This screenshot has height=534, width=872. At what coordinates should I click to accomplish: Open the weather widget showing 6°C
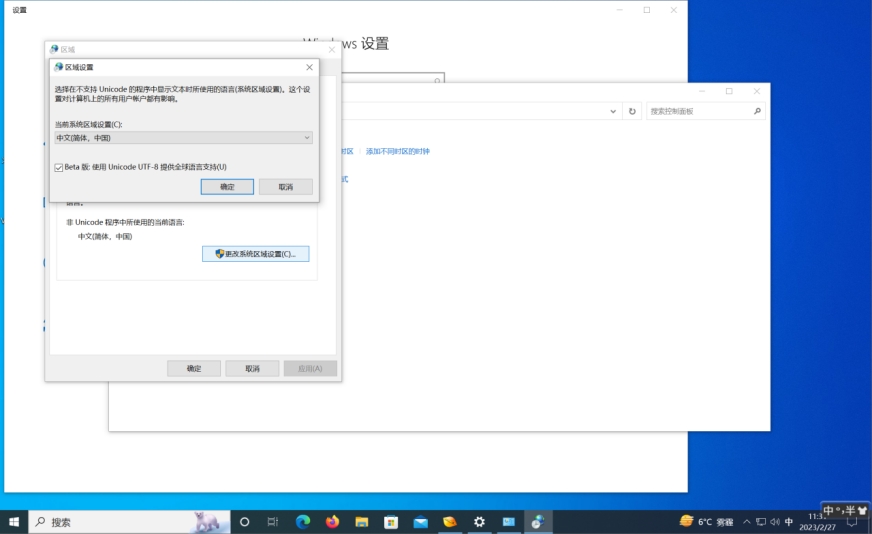click(x=706, y=522)
